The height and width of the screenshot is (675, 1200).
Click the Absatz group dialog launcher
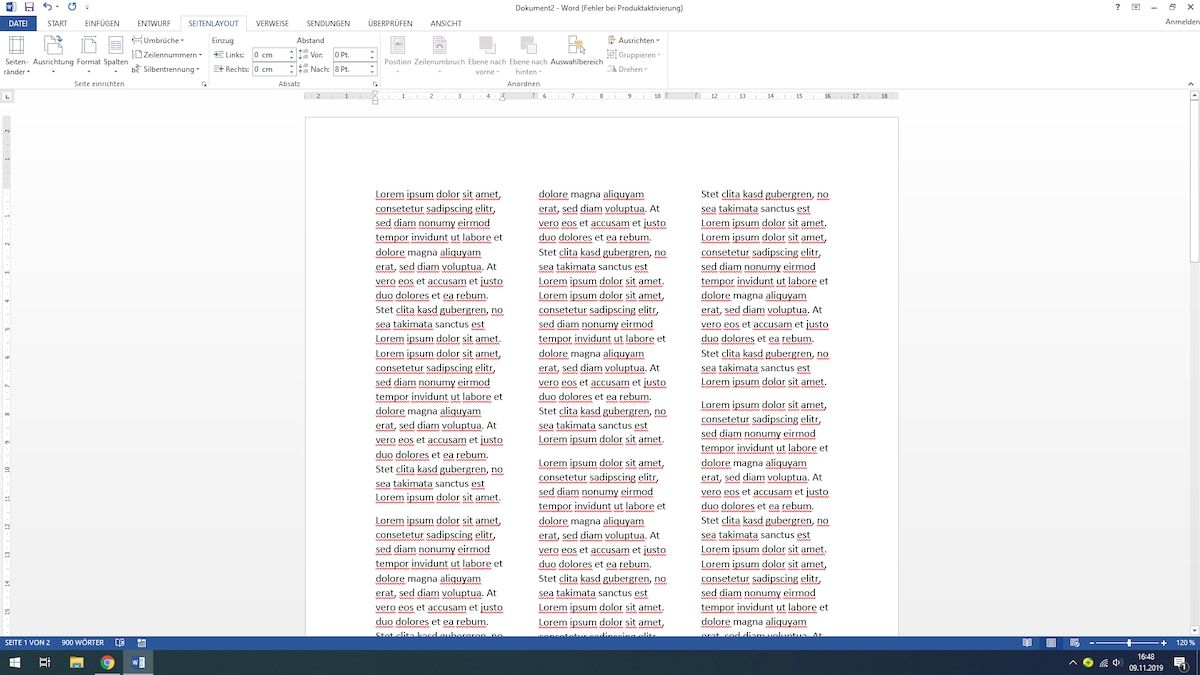(375, 85)
